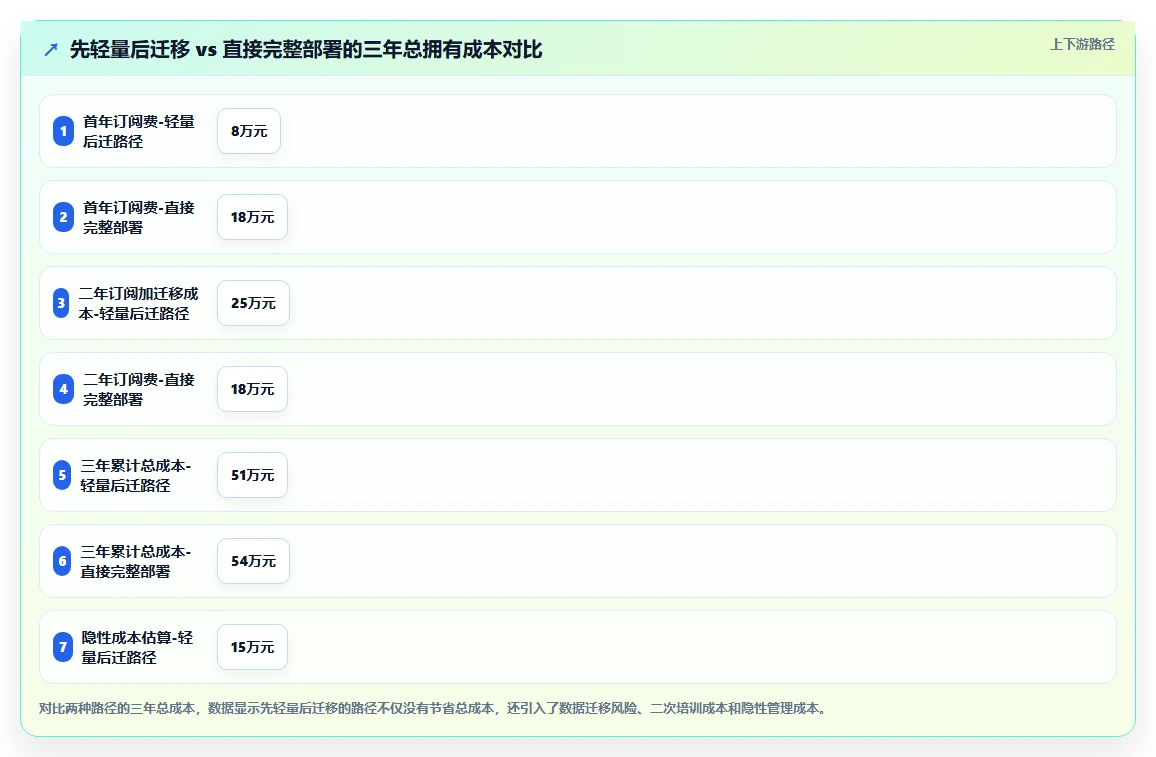Viewport: 1156px width, 757px height.
Task: Click number badge 3 for 二年订阅加迁移成本
Action: [x=61, y=303]
